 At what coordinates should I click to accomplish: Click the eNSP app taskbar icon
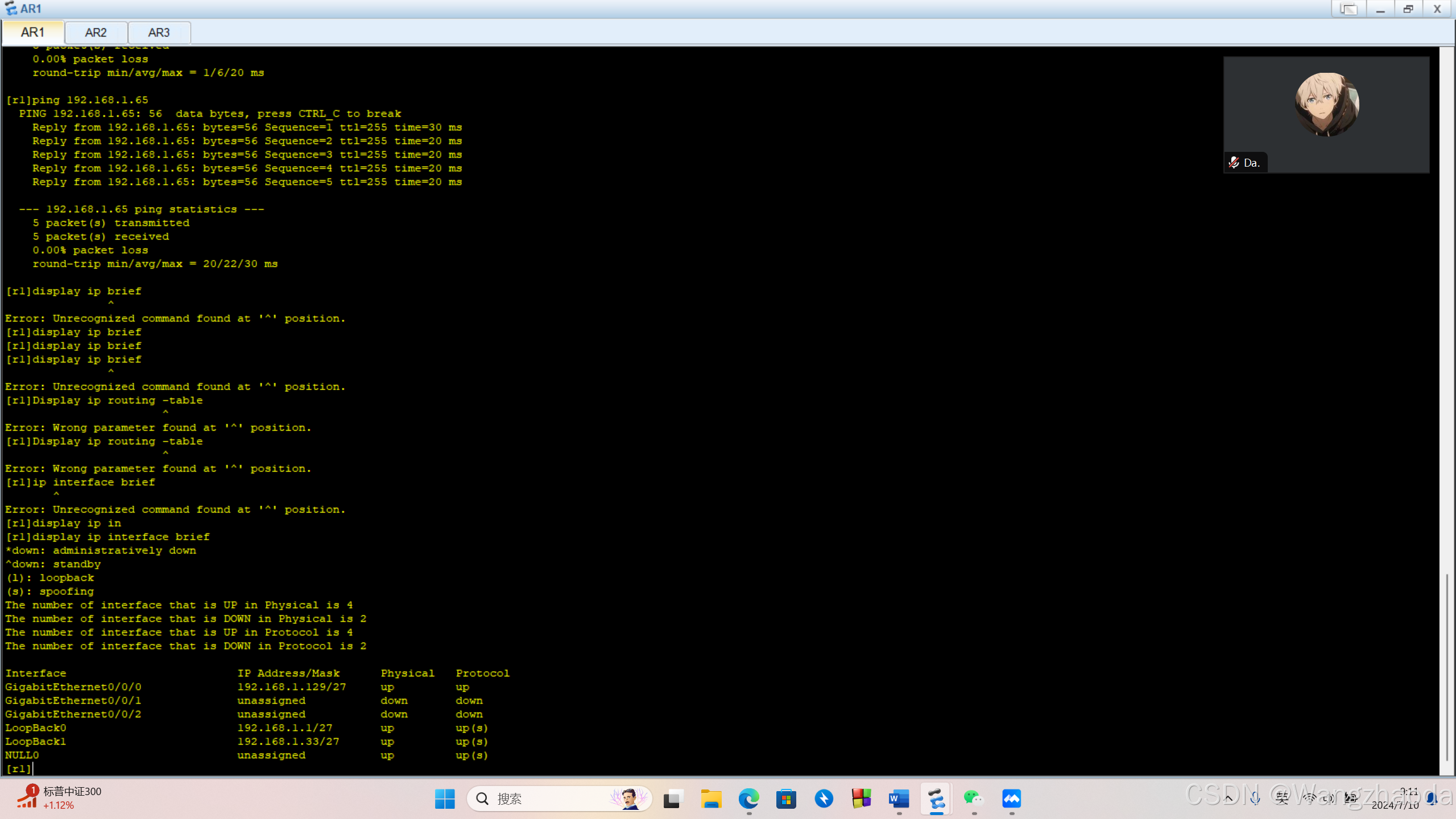click(936, 799)
